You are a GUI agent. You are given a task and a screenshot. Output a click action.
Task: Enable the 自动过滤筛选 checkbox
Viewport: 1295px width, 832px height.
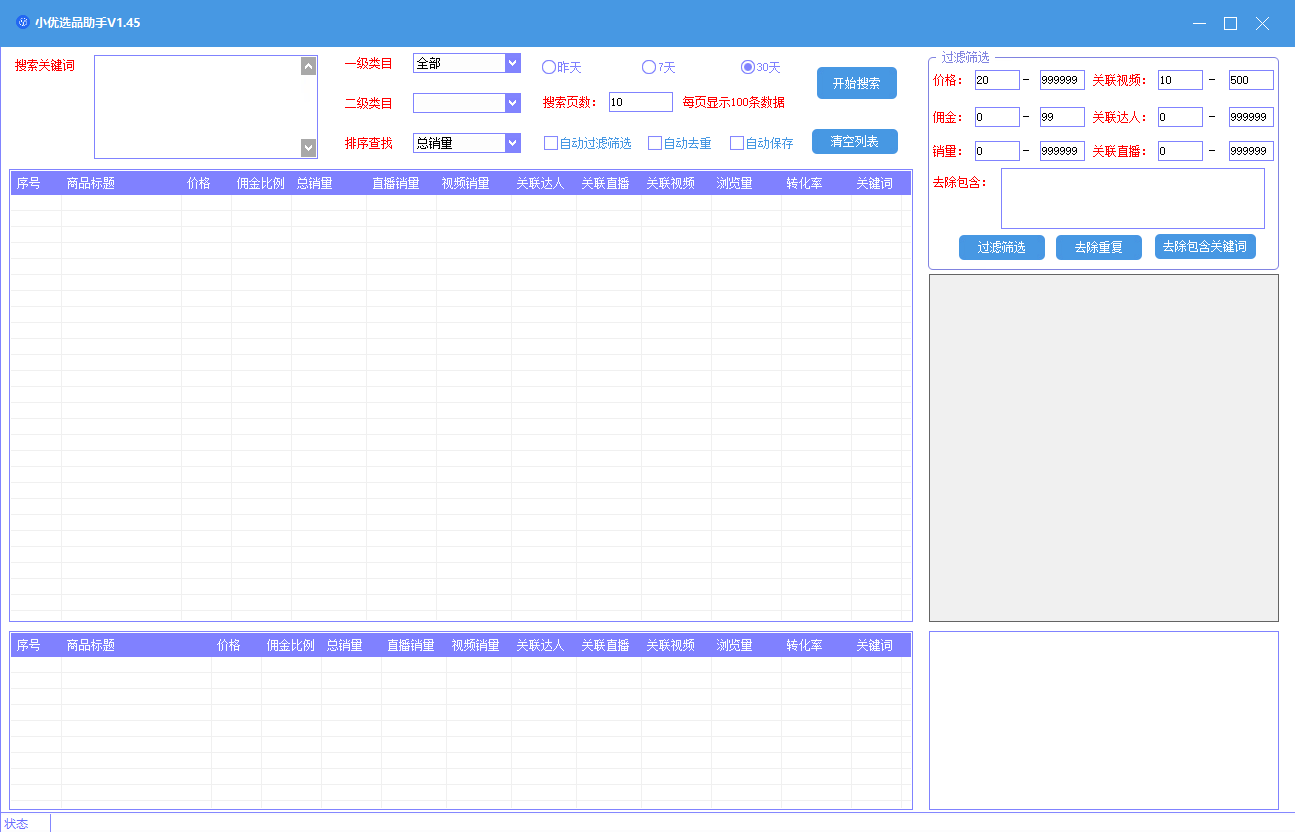551,143
